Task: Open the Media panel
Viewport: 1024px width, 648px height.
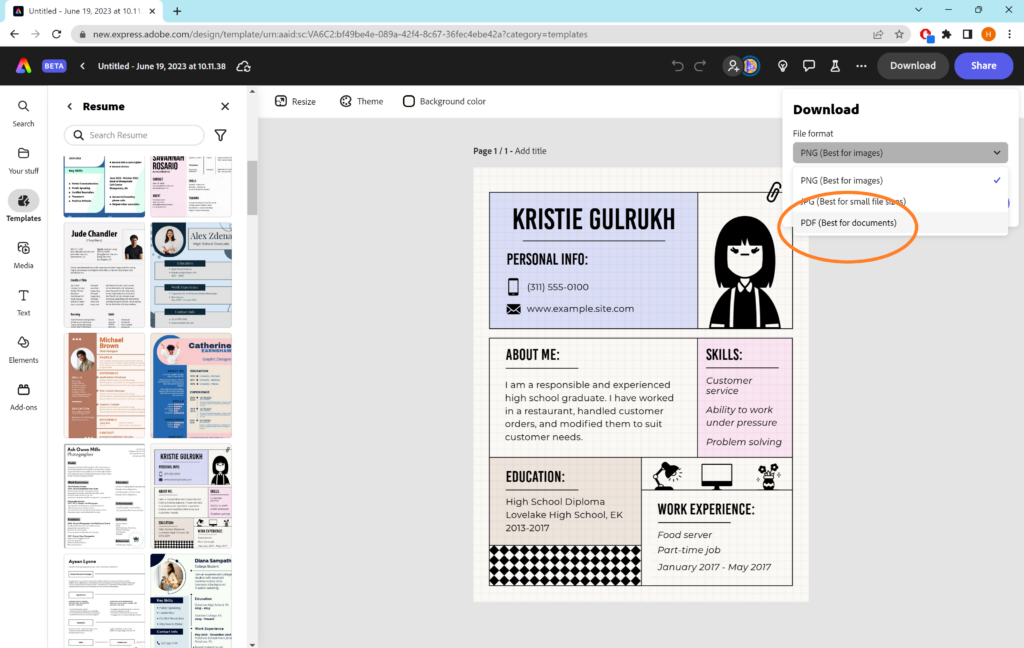Action: 23,255
